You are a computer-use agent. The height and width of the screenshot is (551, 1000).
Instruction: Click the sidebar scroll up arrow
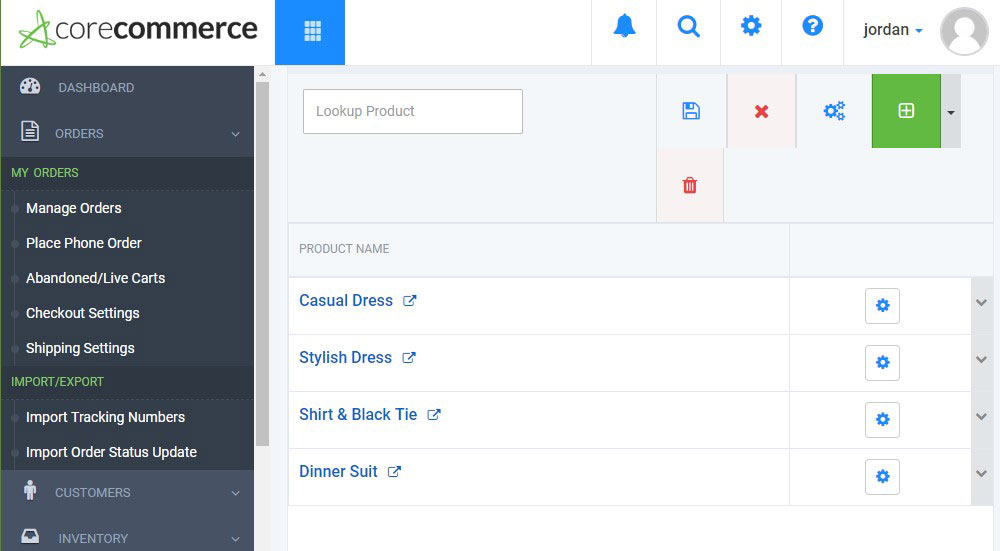point(262,75)
